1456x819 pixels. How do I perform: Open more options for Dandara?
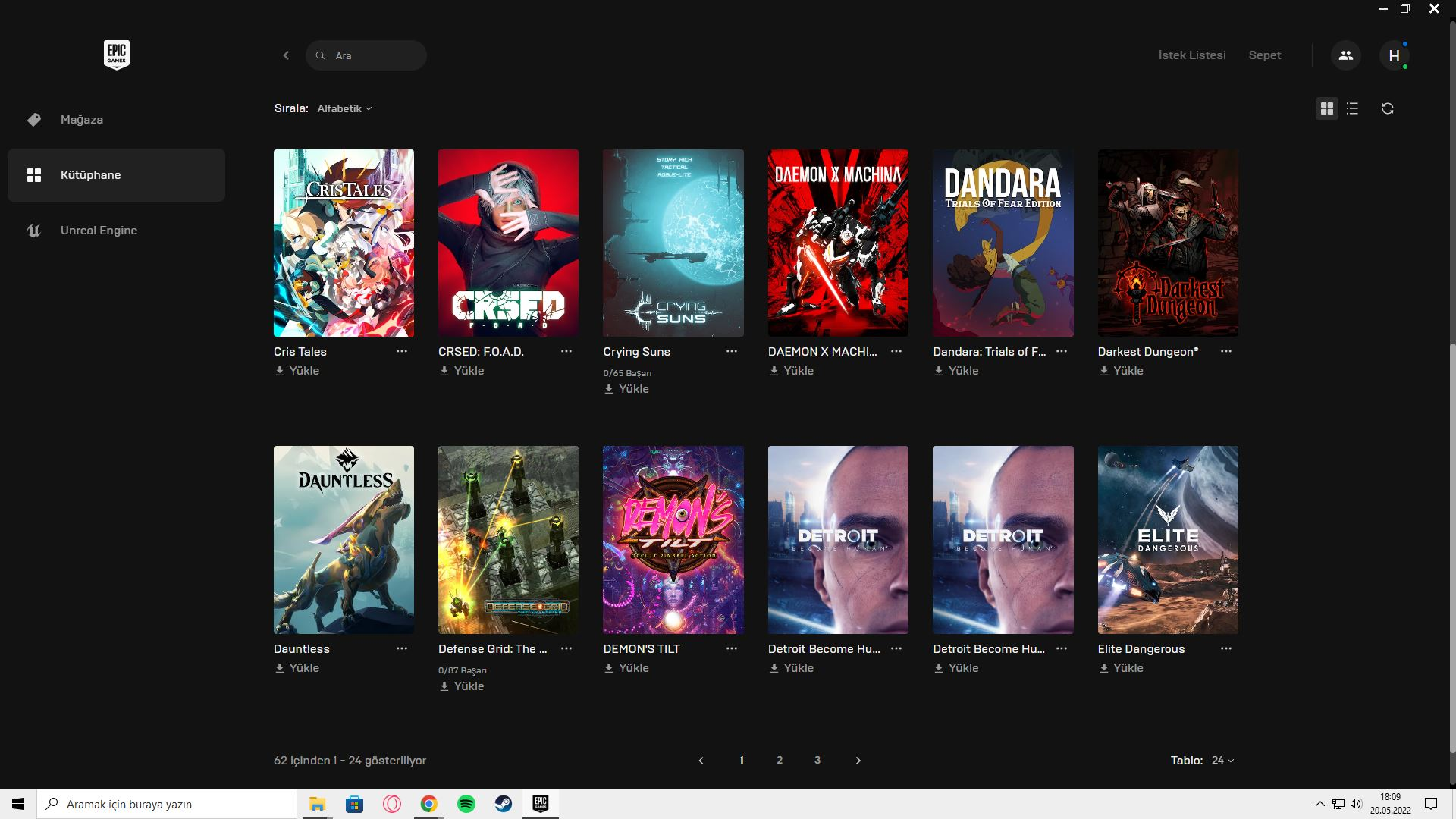[1062, 351]
